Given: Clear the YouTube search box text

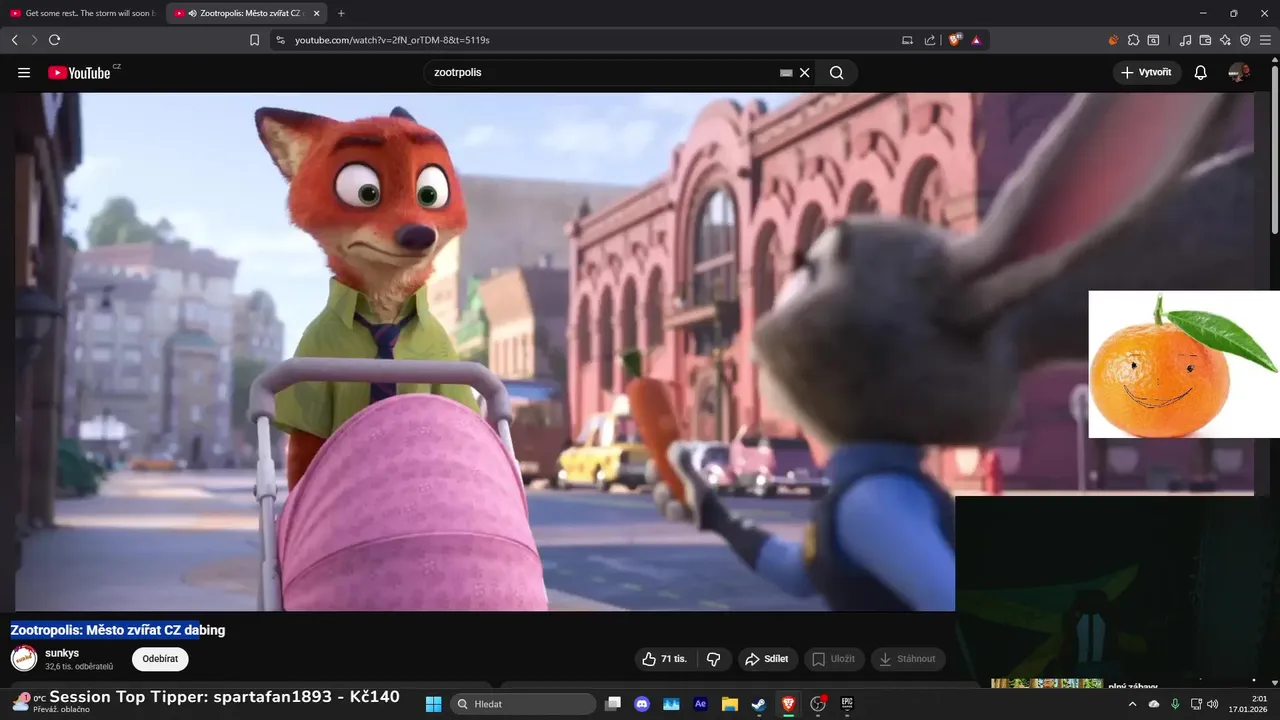Looking at the screenshot, I should click(x=805, y=73).
